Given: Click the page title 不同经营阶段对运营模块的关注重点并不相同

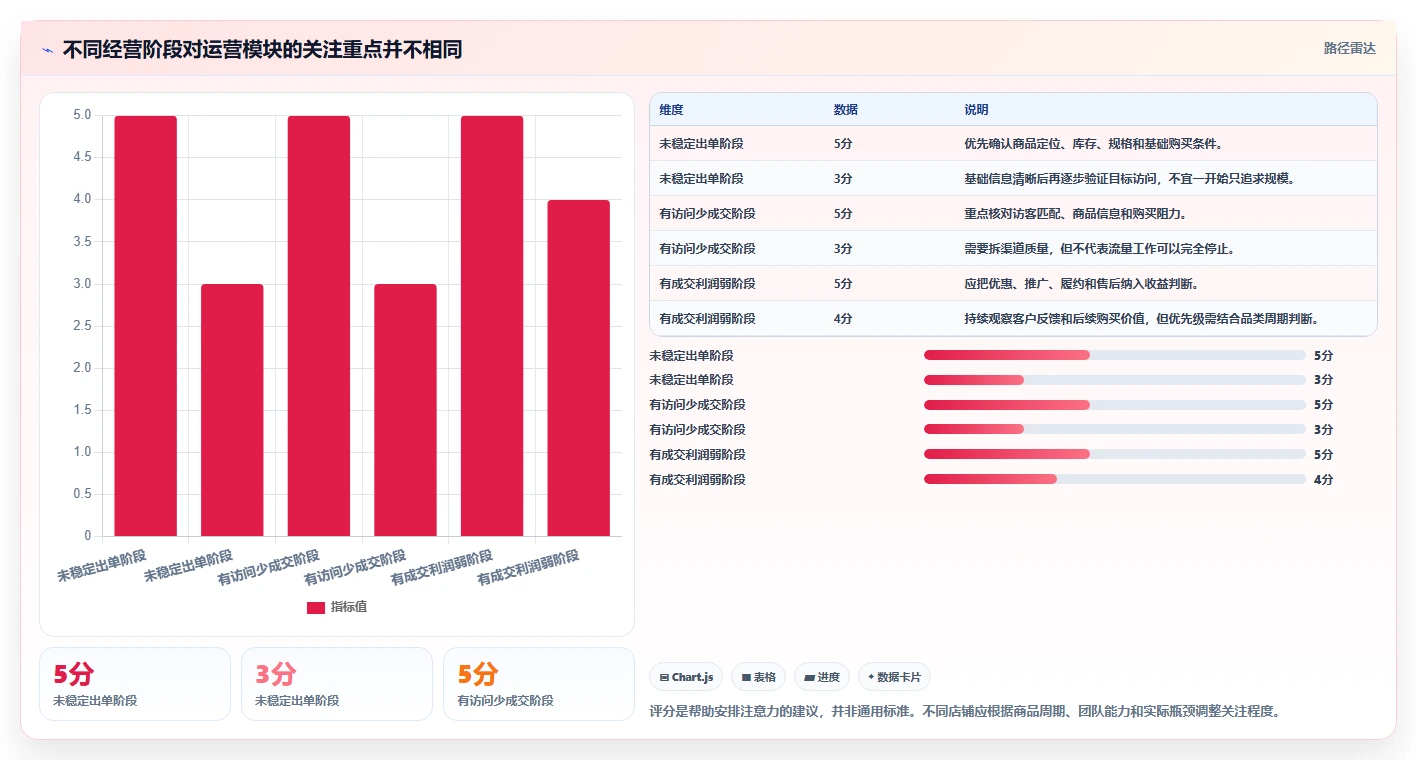Looking at the screenshot, I should 262,50.
